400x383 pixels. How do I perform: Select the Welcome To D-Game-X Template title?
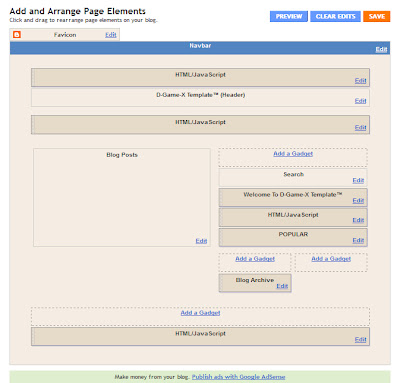point(293,194)
